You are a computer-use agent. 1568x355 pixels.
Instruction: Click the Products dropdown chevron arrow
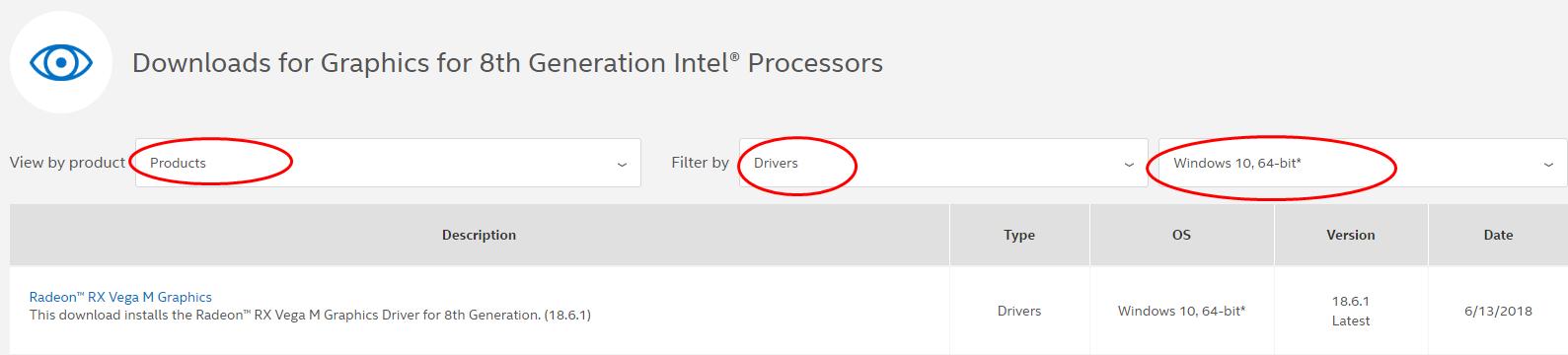point(622,164)
